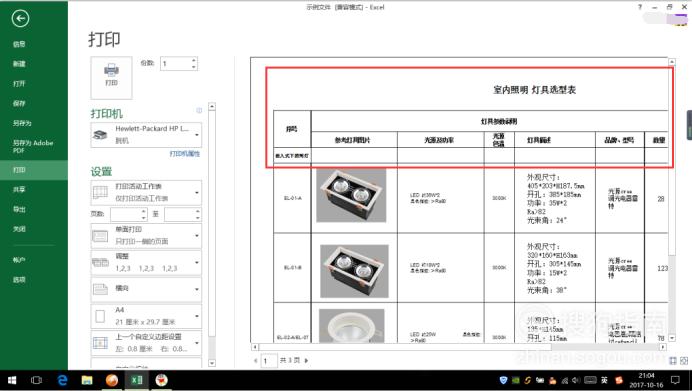Click the Print button with printer icon

tap(111, 77)
